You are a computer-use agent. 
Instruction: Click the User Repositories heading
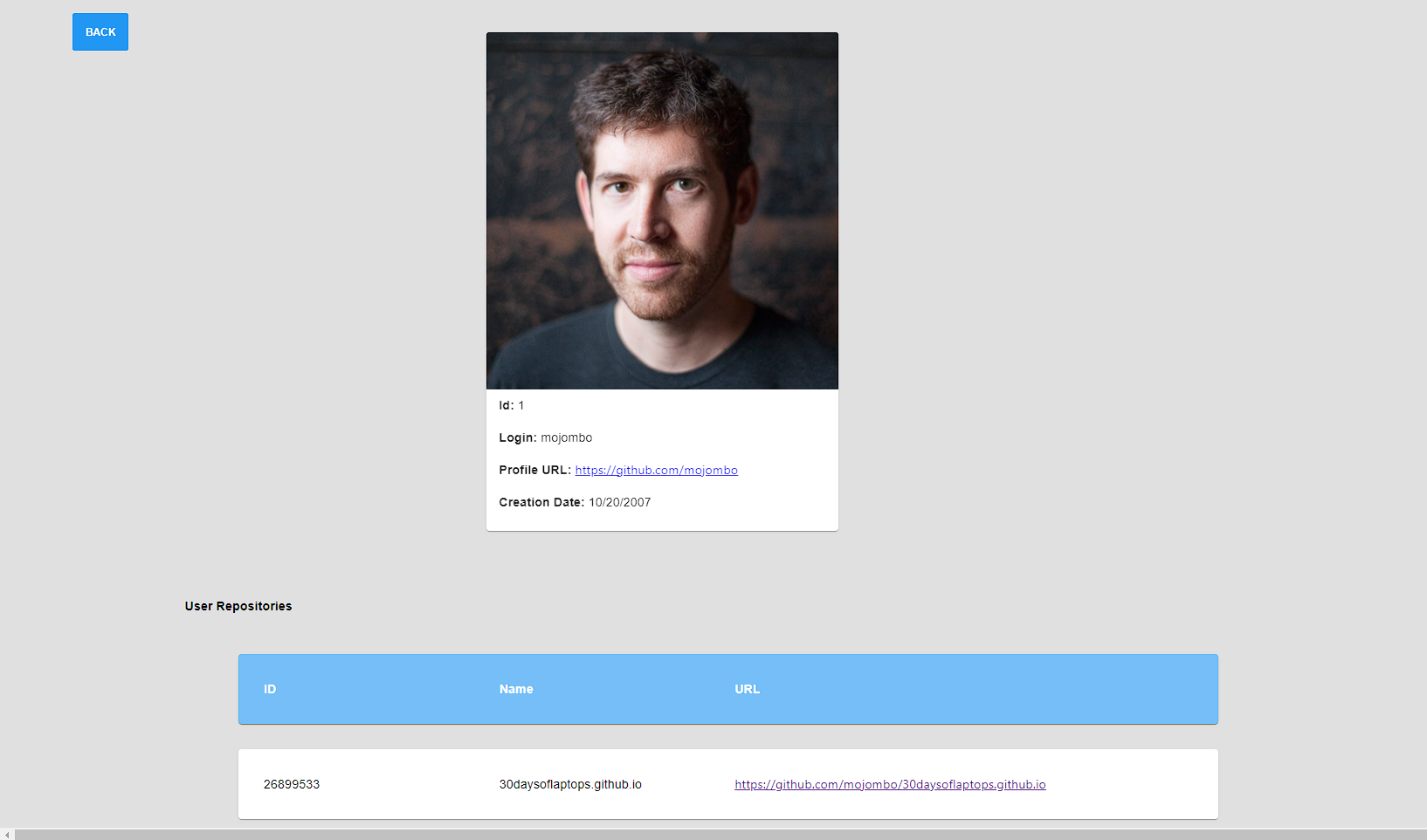pos(238,606)
